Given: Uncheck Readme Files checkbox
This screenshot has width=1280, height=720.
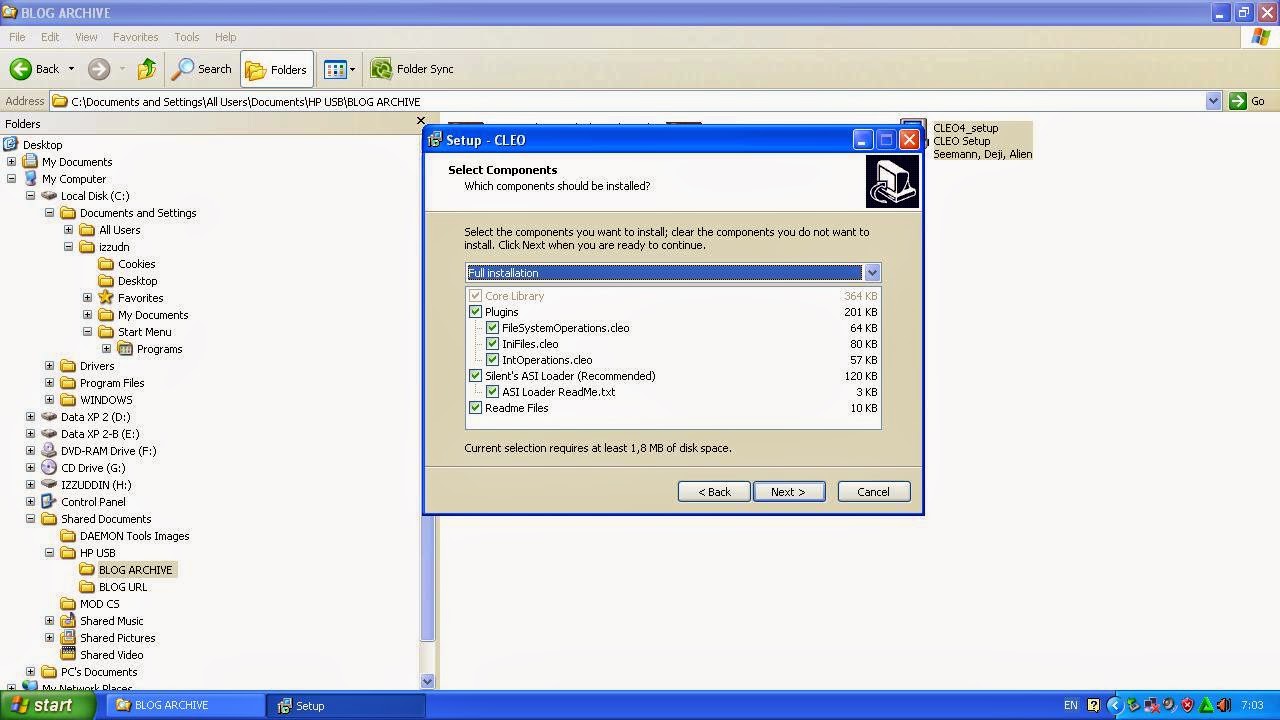Looking at the screenshot, I should click(476, 408).
